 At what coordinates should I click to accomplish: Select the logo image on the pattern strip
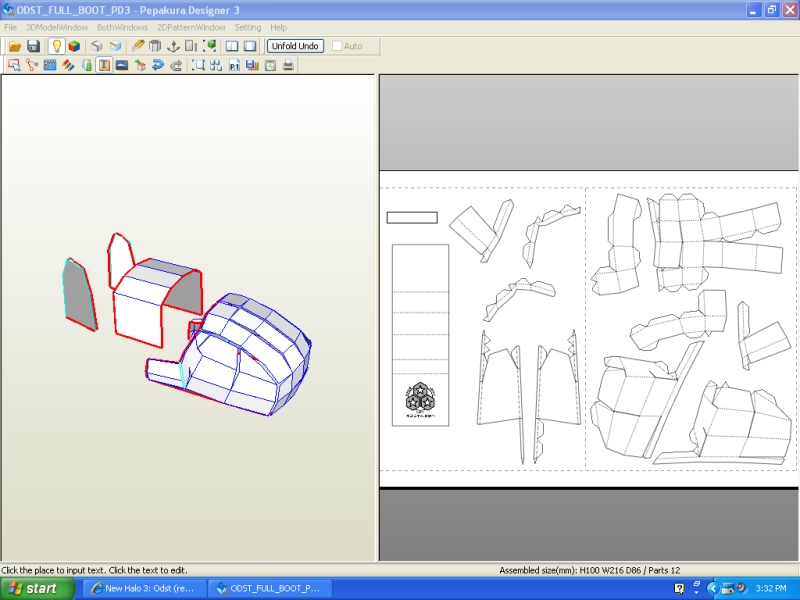point(420,399)
